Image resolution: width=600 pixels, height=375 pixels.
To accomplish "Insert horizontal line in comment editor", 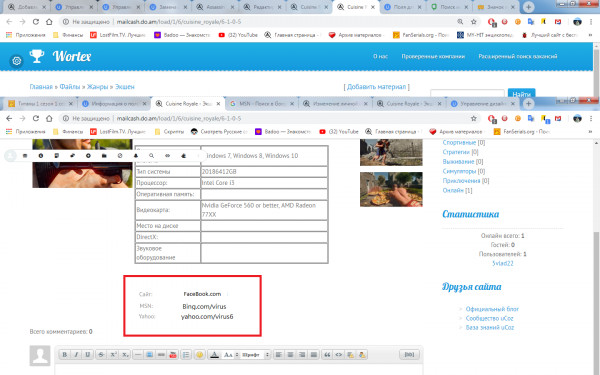I will 138,355.
